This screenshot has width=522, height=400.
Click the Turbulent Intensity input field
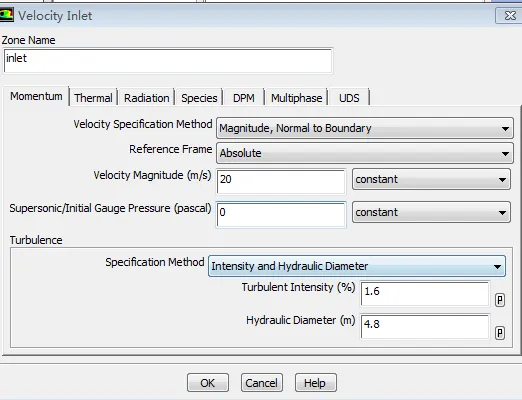(x=425, y=294)
